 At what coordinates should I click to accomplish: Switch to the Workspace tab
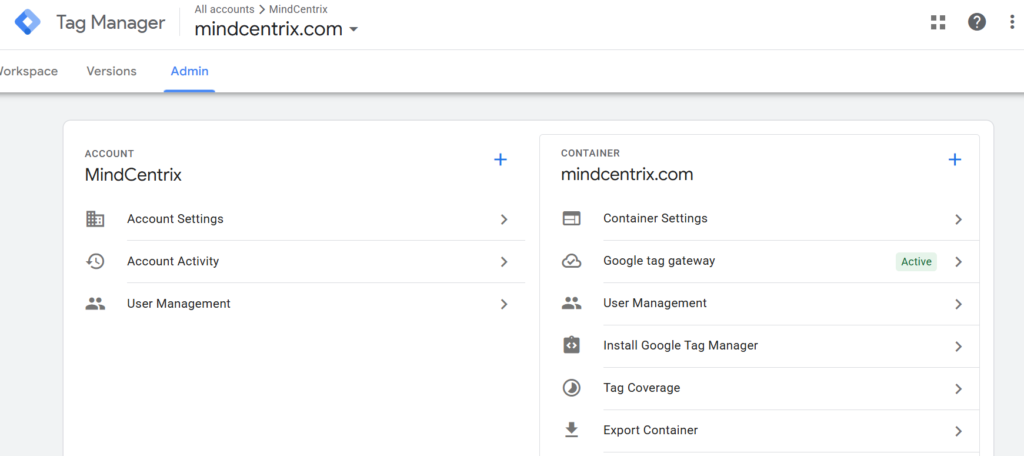tap(28, 71)
